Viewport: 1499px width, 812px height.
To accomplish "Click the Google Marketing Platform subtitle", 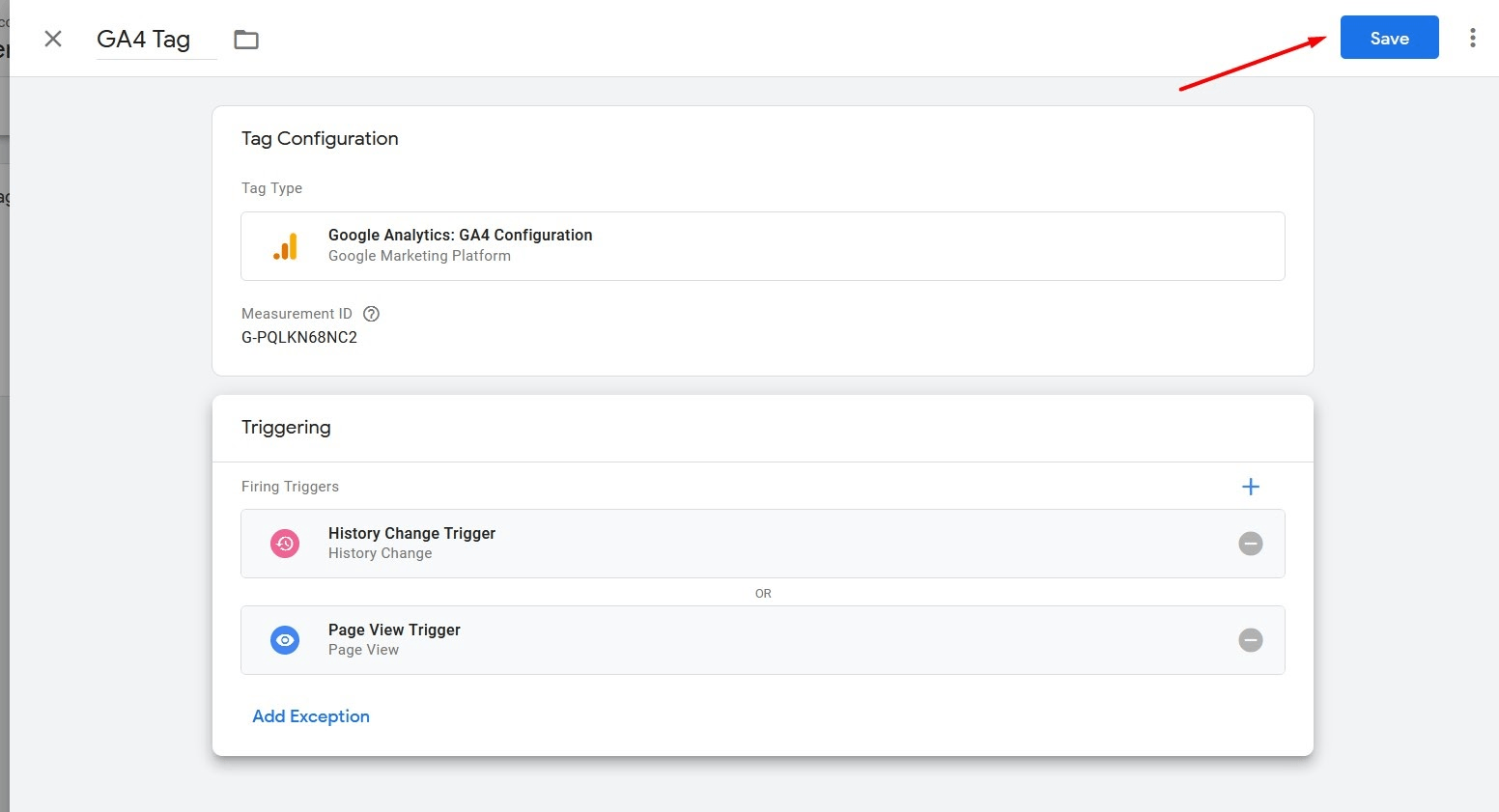I will [x=419, y=256].
